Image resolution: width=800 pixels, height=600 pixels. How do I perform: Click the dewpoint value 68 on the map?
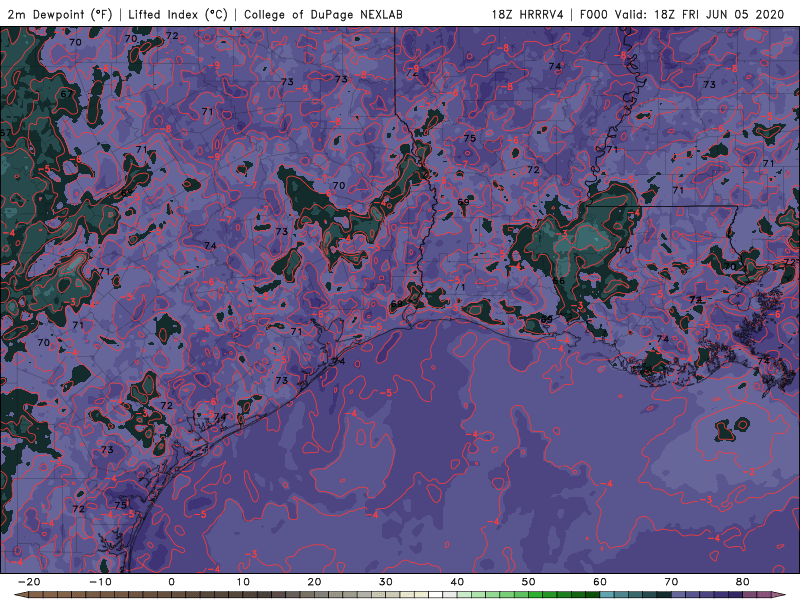127,193
